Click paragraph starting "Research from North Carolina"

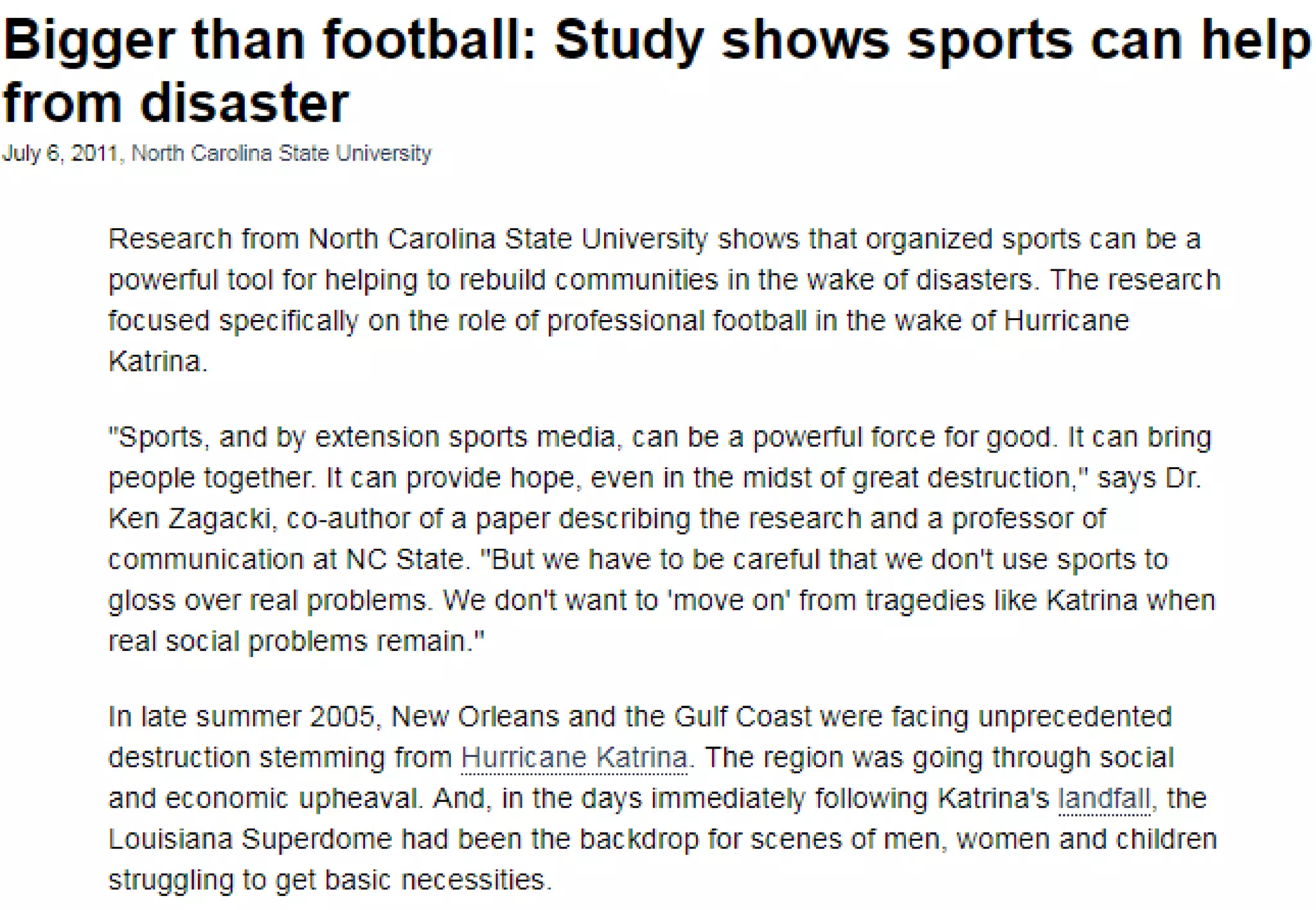point(654,239)
